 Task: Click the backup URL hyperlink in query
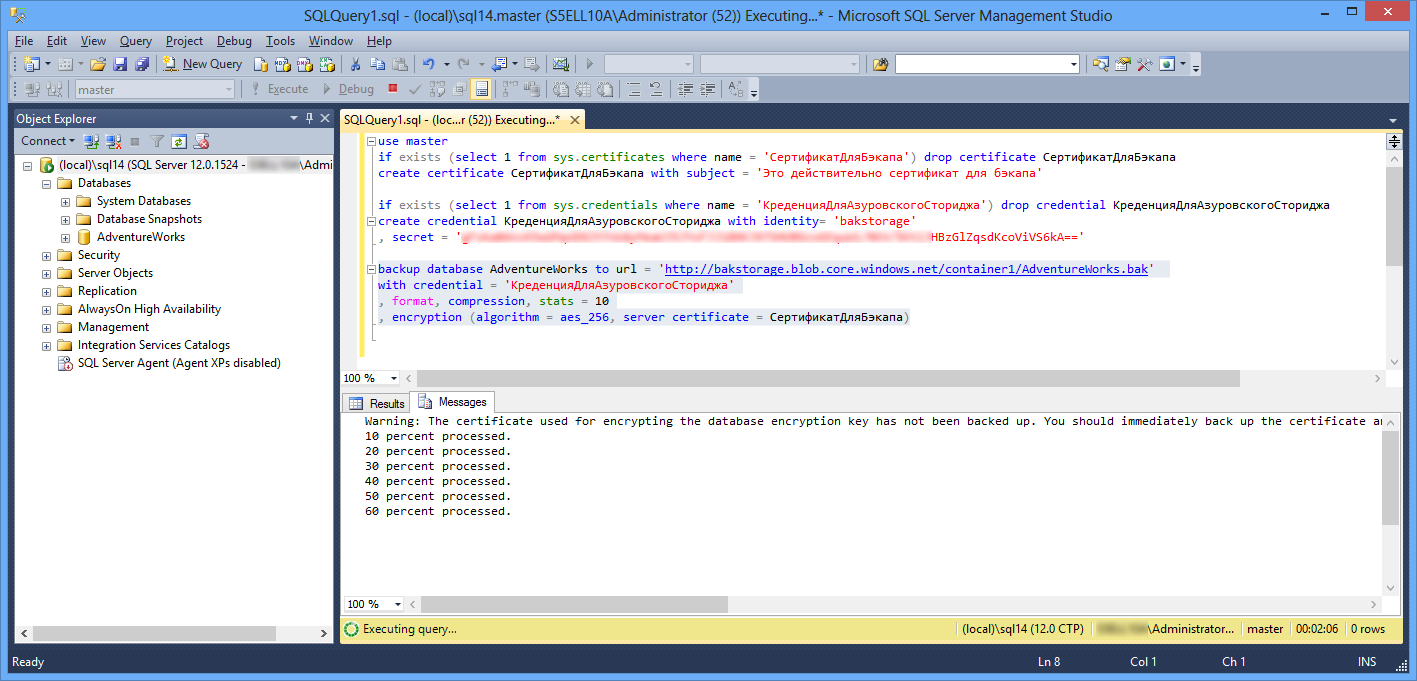coord(906,269)
